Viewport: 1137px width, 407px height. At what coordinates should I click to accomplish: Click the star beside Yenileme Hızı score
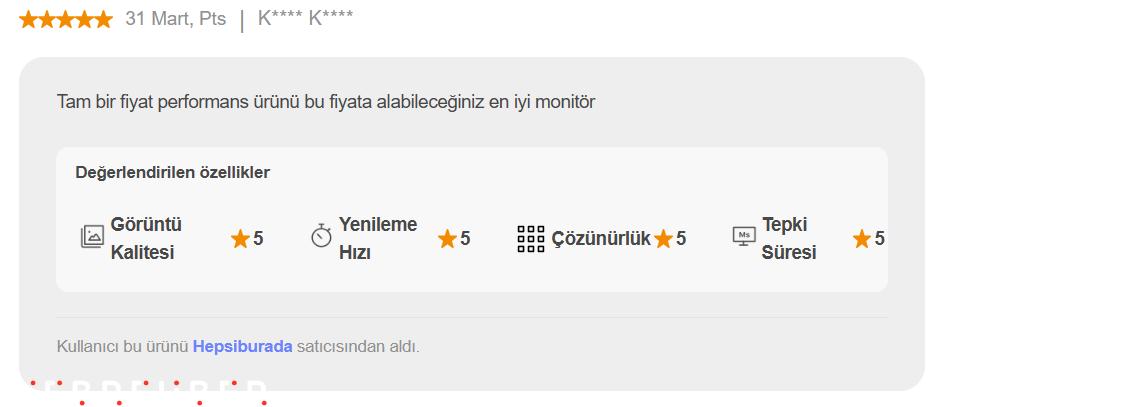(x=447, y=239)
